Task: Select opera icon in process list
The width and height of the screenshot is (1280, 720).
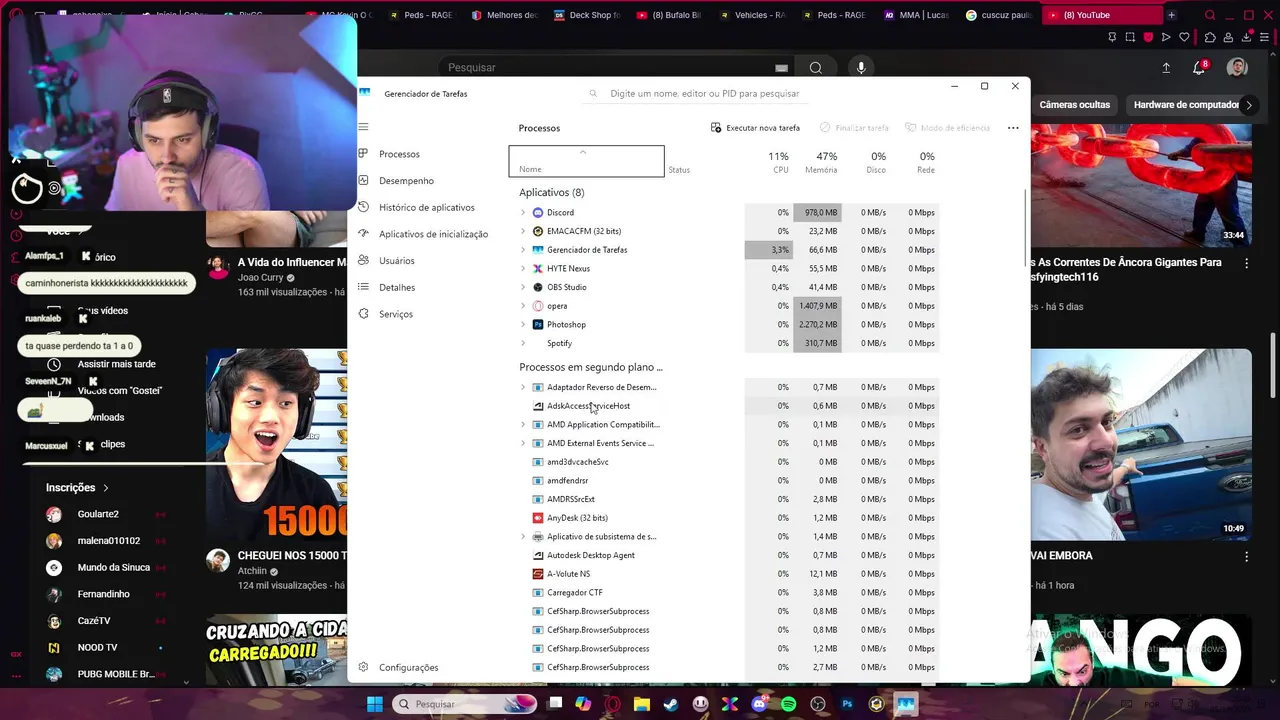Action: coord(538,306)
